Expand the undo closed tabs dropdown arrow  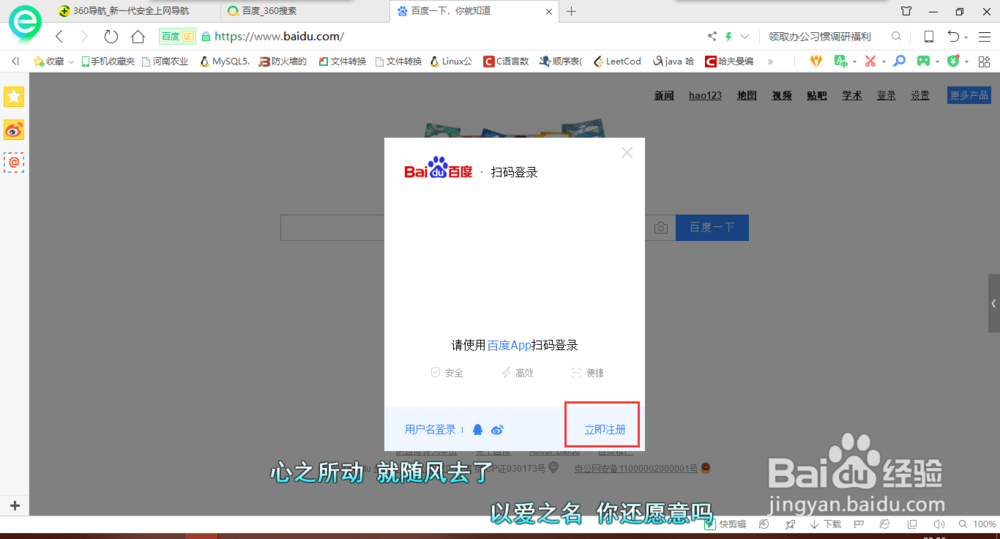pyautogui.click(x=966, y=38)
